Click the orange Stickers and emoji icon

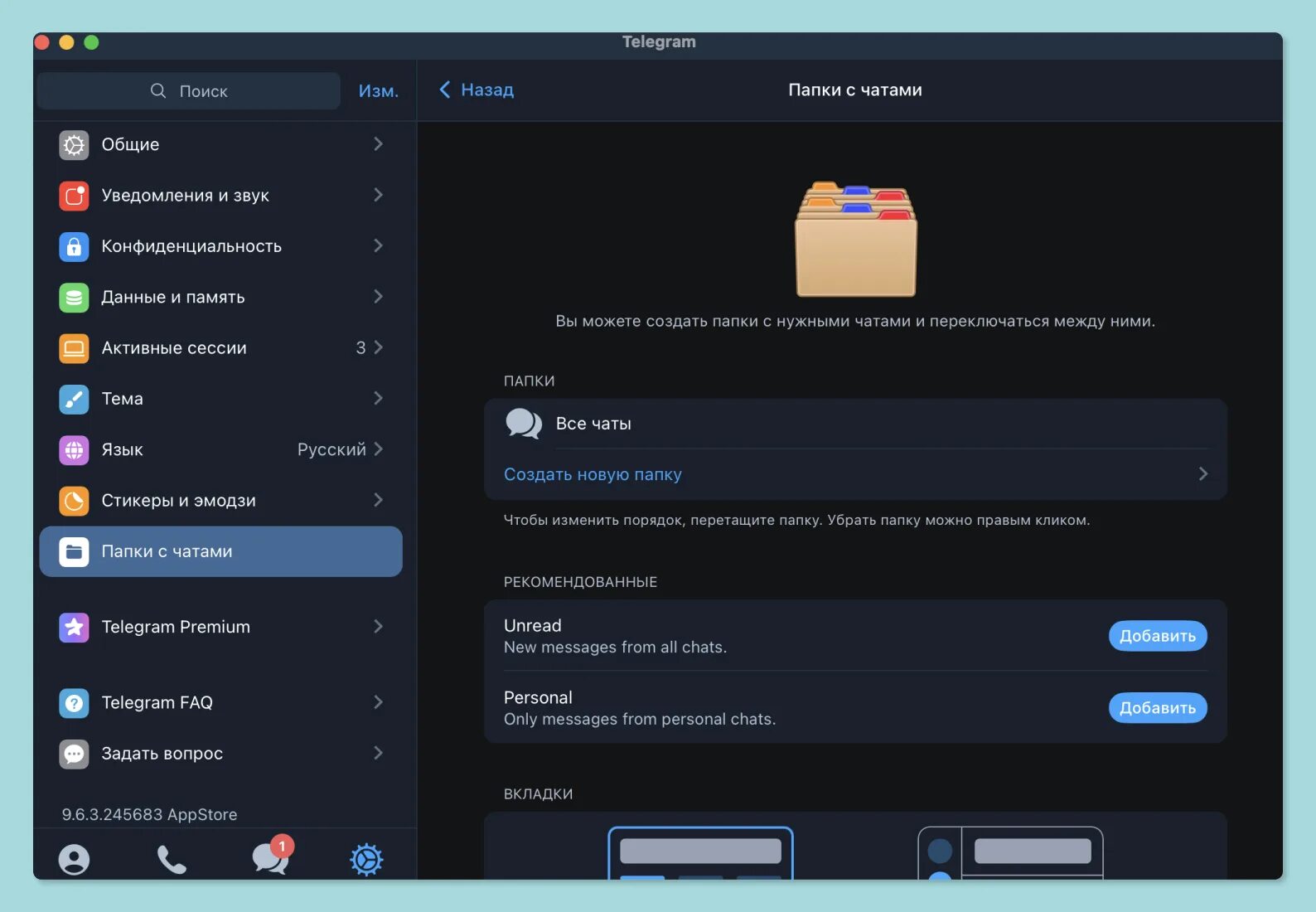click(x=74, y=501)
